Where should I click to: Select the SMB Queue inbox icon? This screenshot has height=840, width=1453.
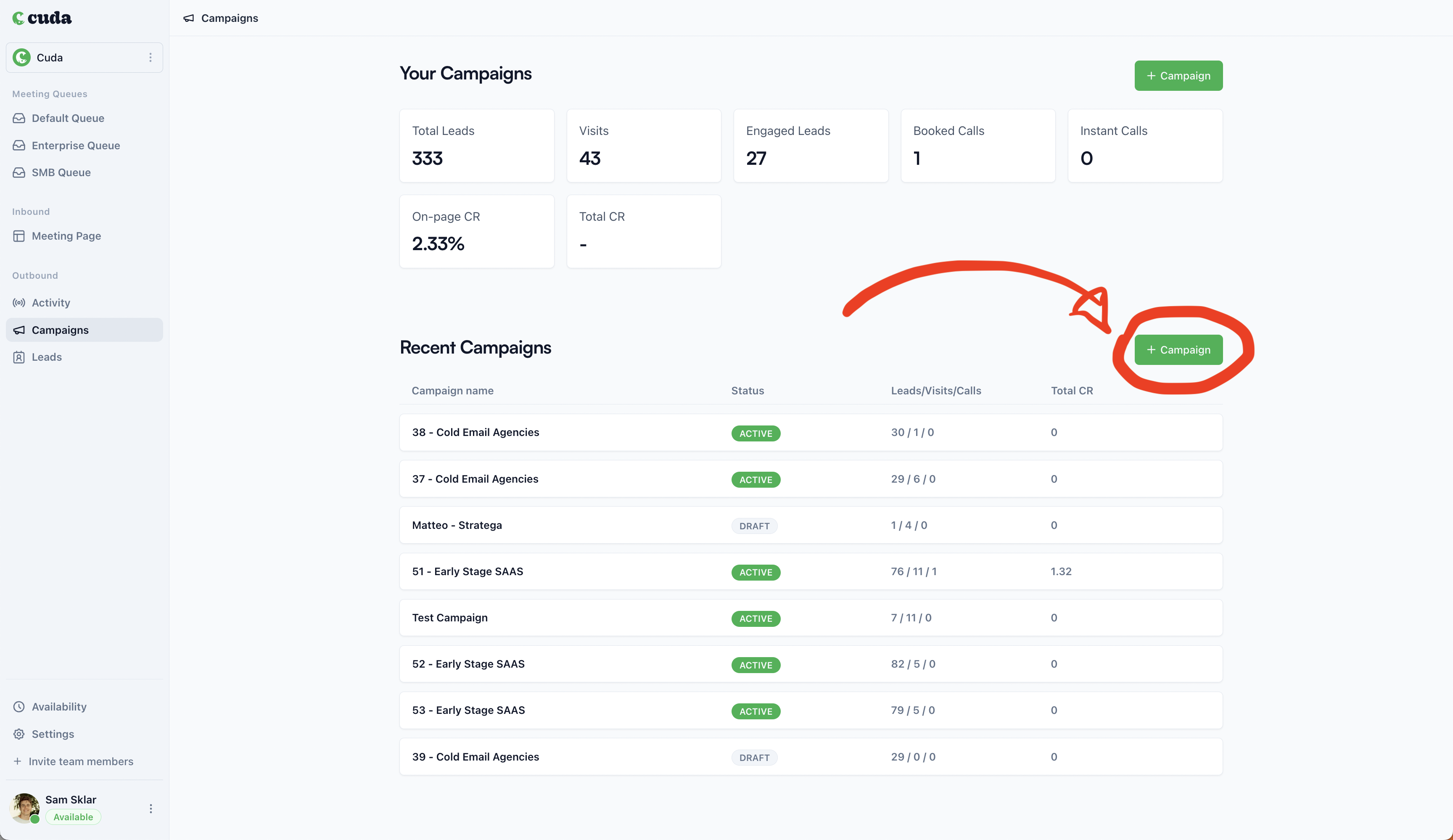point(19,172)
